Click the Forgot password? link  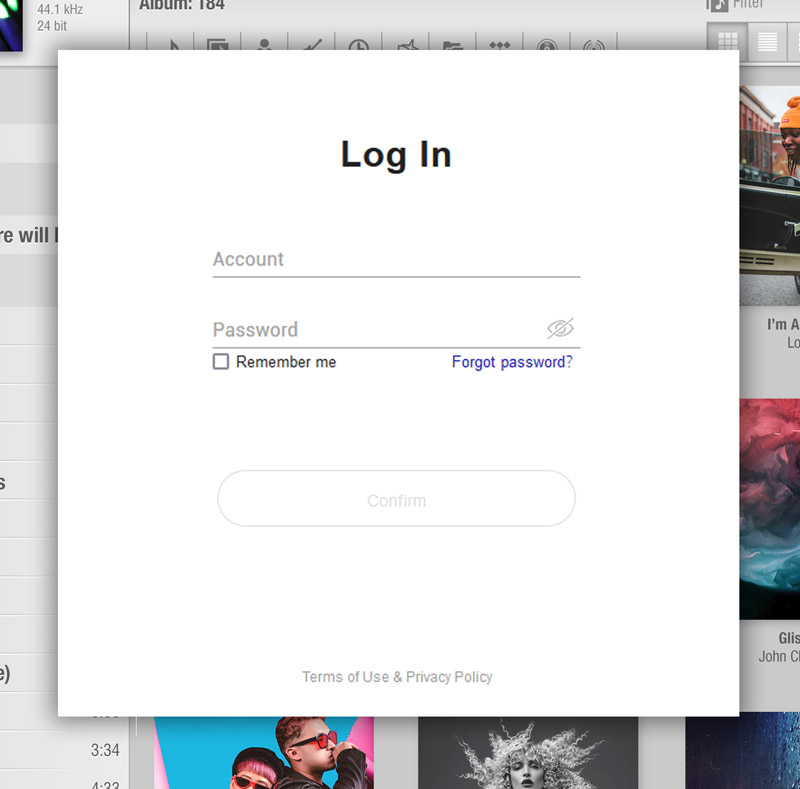point(512,362)
